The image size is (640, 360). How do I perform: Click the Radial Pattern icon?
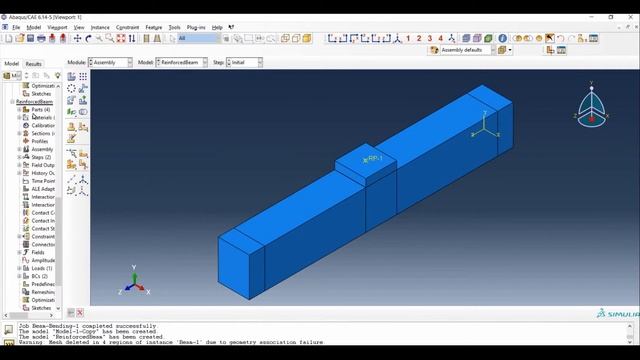[71, 88]
